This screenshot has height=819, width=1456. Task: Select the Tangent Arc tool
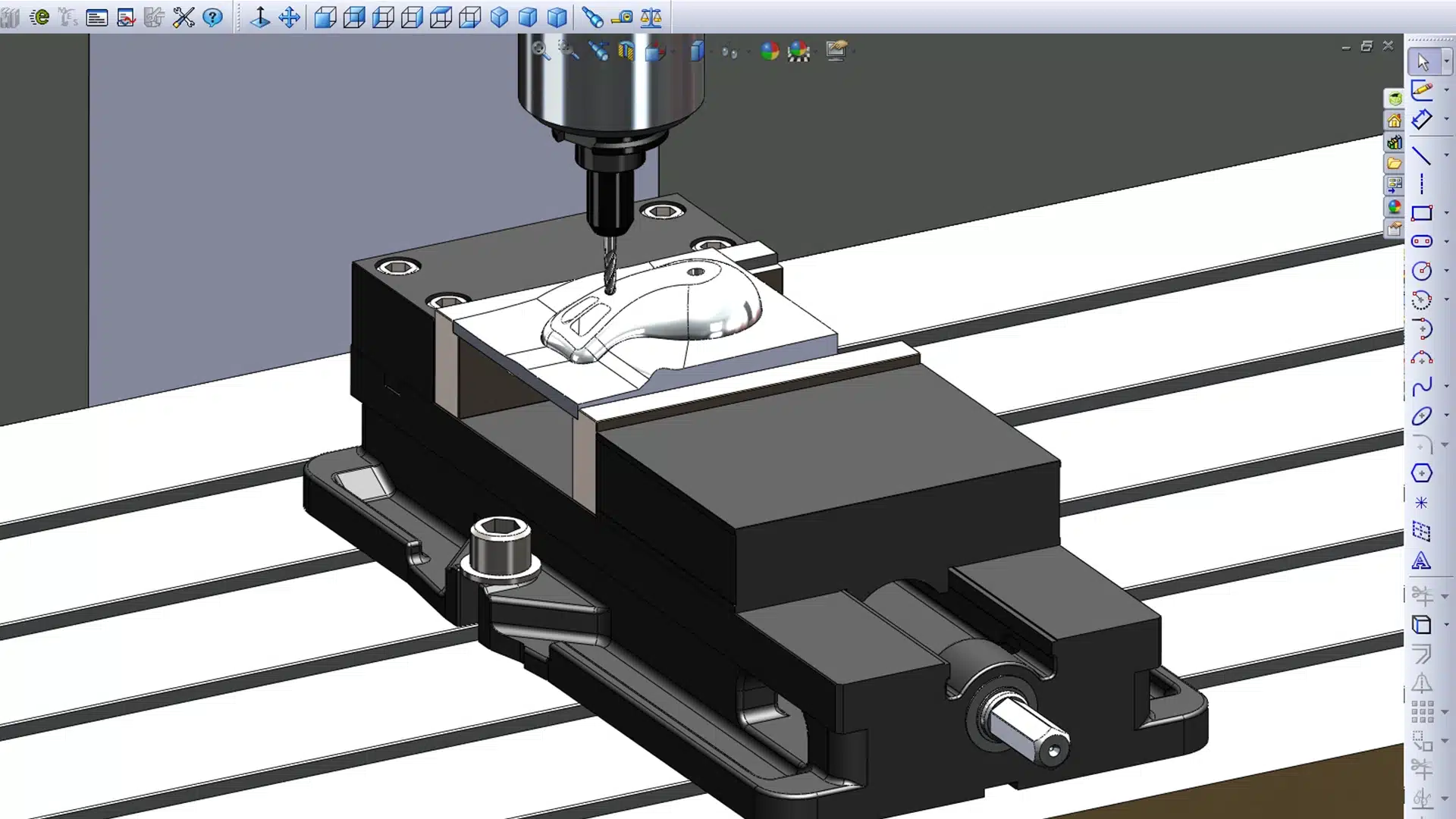pyautogui.click(x=1422, y=328)
